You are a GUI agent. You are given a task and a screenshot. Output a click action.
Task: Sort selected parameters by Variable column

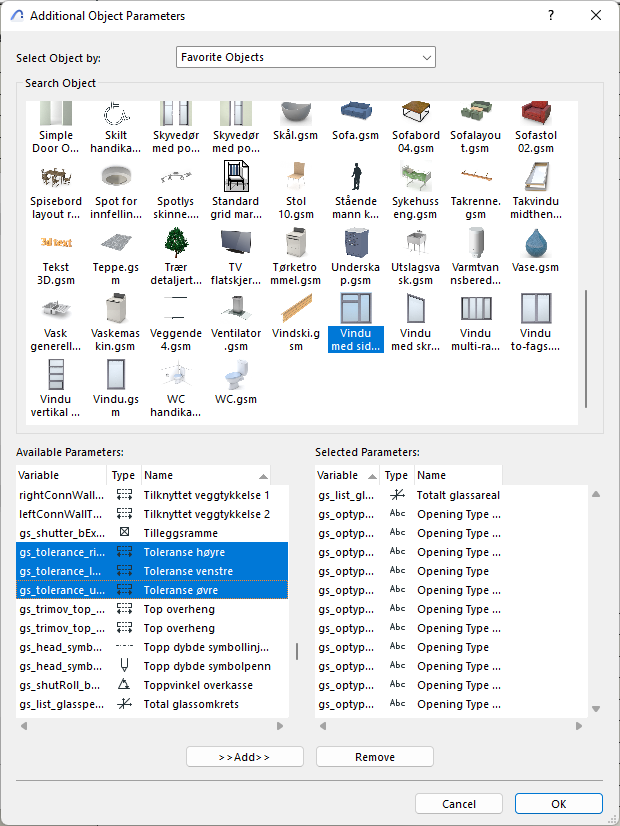coord(346,475)
